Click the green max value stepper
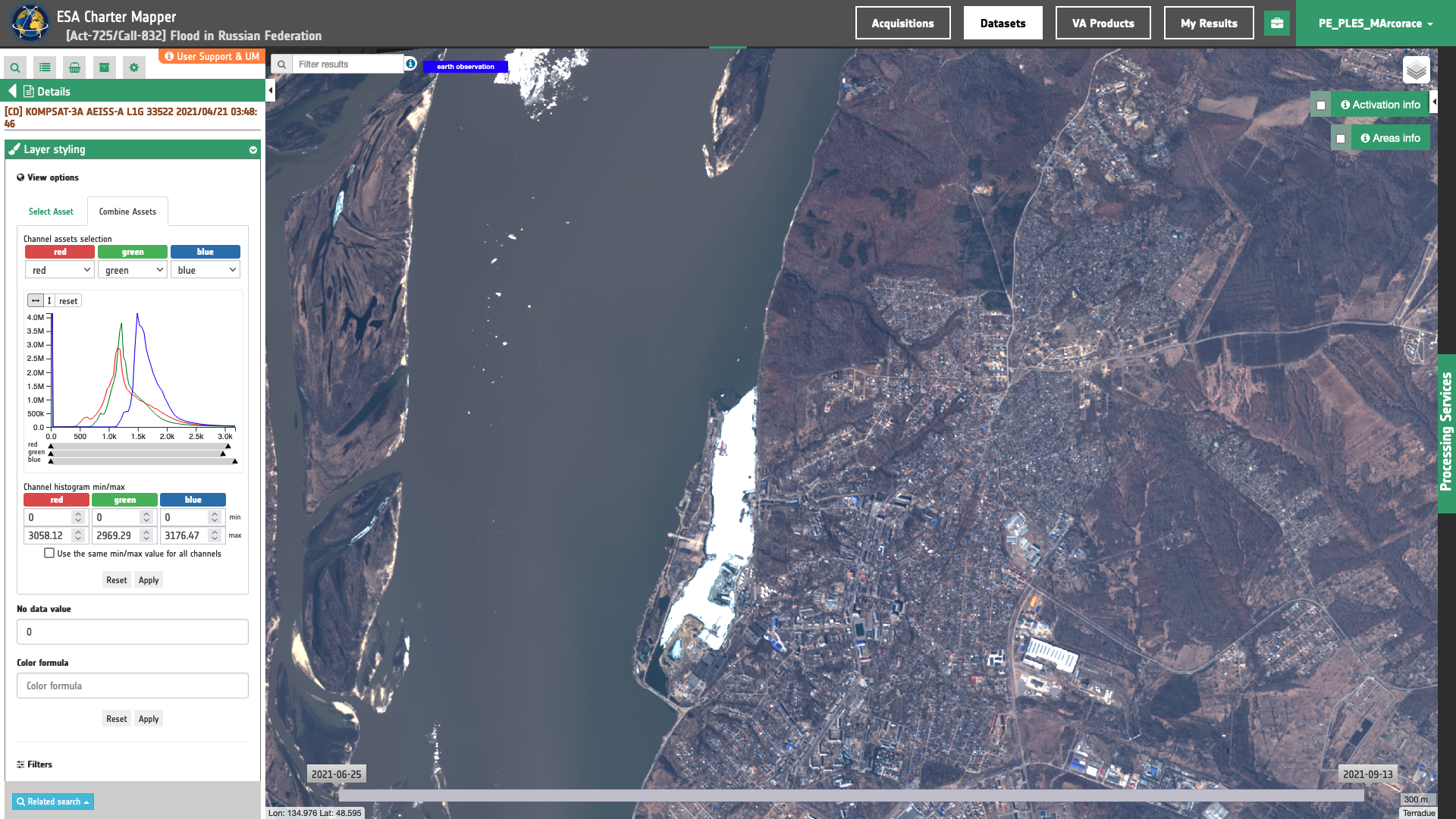Viewport: 1456px width, 819px height. click(x=146, y=535)
